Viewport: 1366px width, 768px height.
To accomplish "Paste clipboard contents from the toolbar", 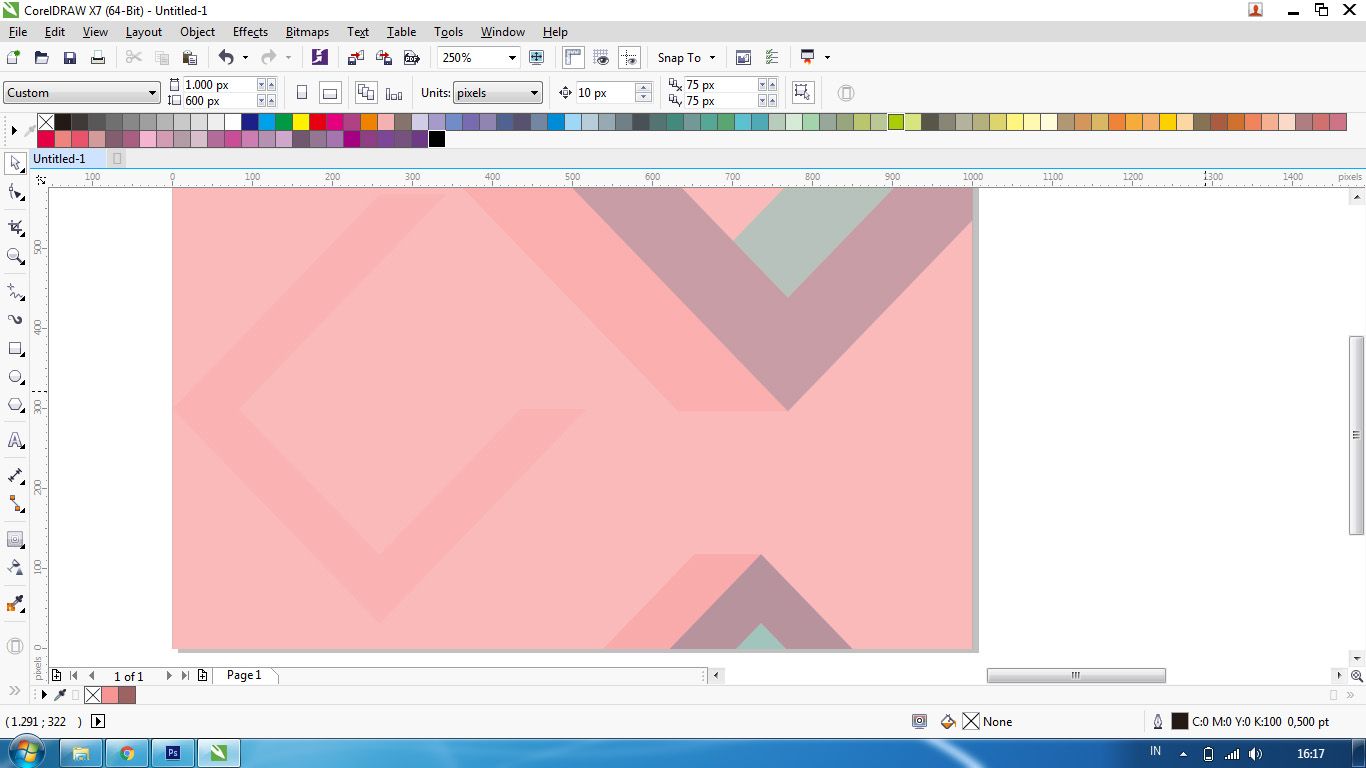I will 189,58.
